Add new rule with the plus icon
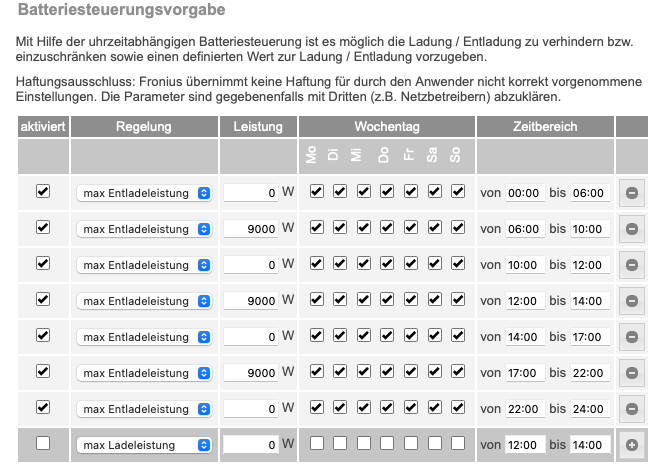 click(x=631, y=445)
